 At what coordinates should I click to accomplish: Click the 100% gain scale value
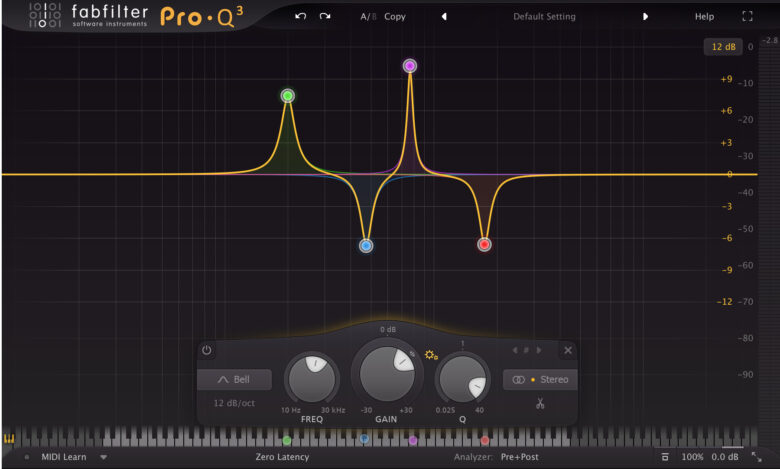pyautogui.click(x=692, y=457)
